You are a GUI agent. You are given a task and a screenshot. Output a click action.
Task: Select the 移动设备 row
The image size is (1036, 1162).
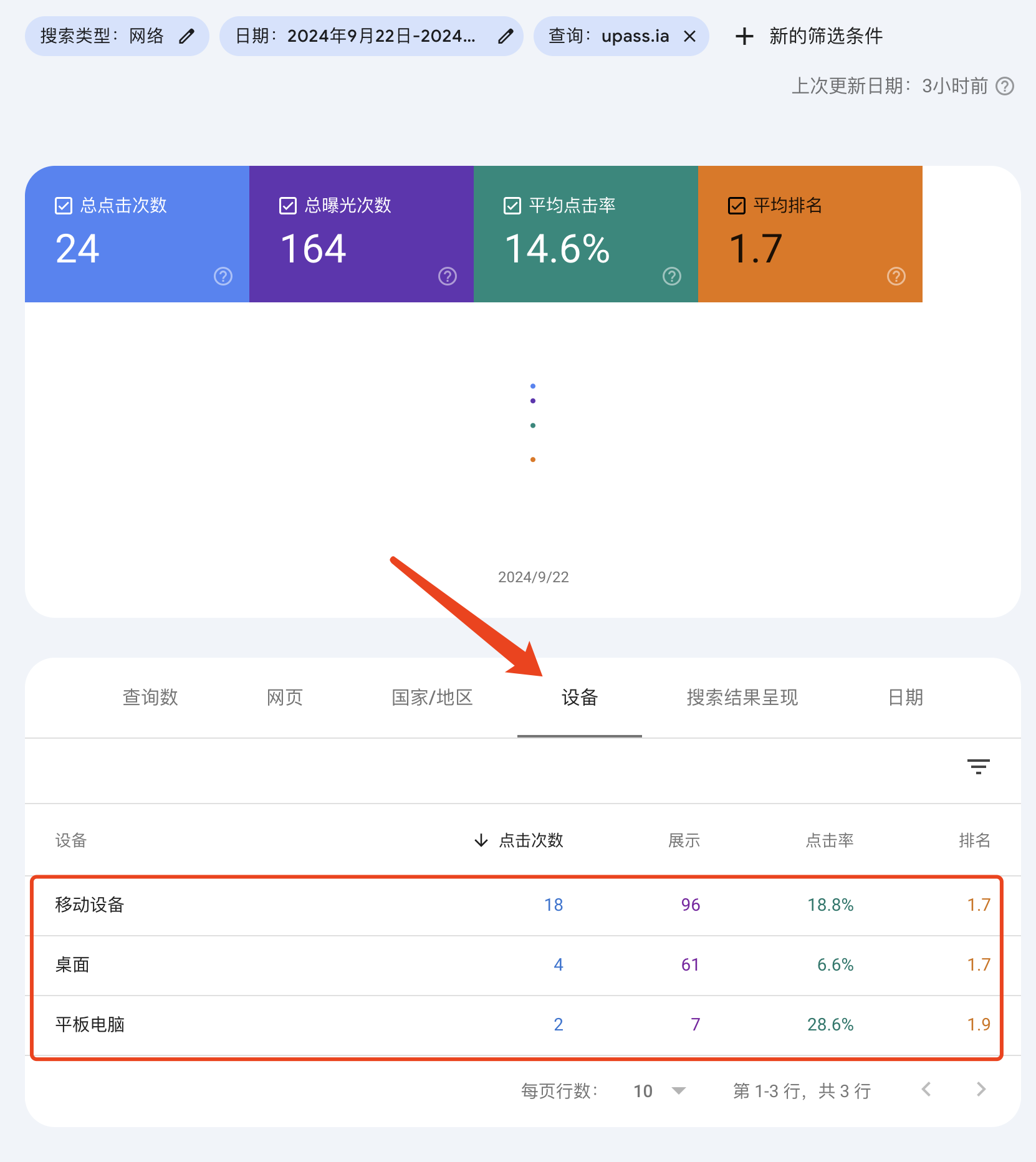point(523,905)
